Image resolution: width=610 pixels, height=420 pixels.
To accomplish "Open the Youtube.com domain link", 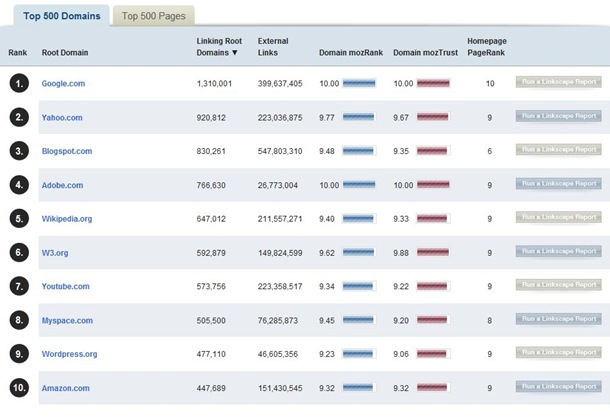I will click(x=65, y=286).
